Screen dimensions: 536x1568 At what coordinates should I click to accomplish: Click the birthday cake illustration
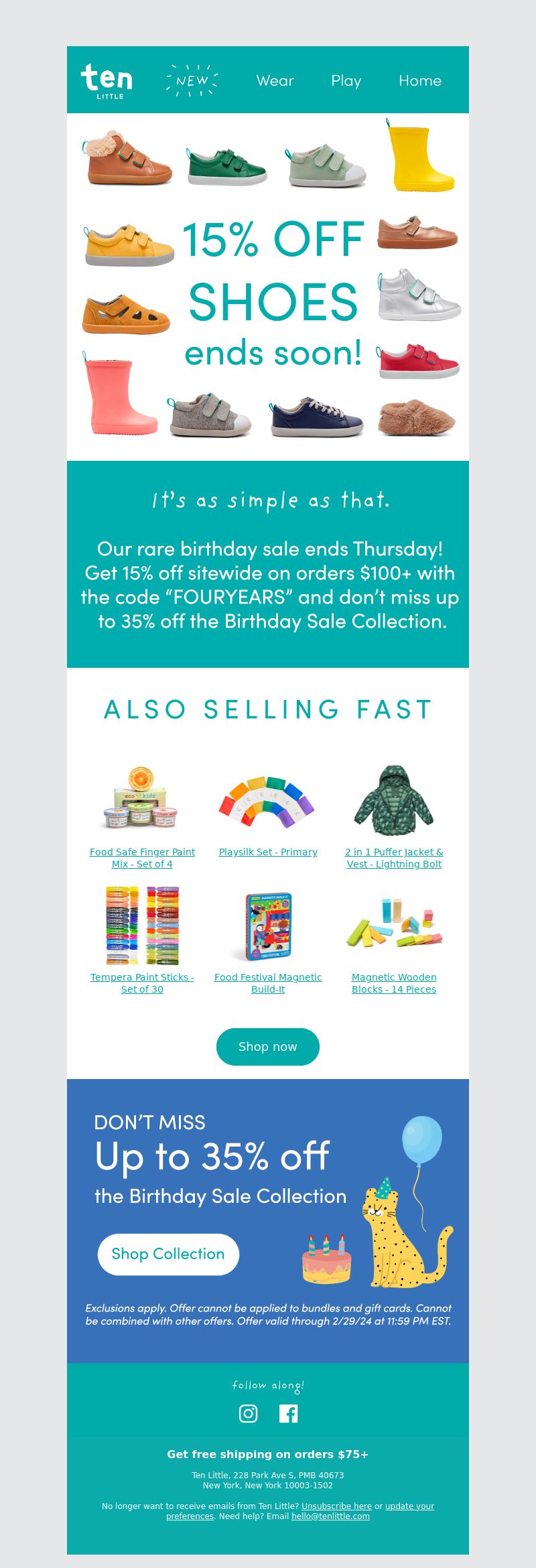point(327,1259)
